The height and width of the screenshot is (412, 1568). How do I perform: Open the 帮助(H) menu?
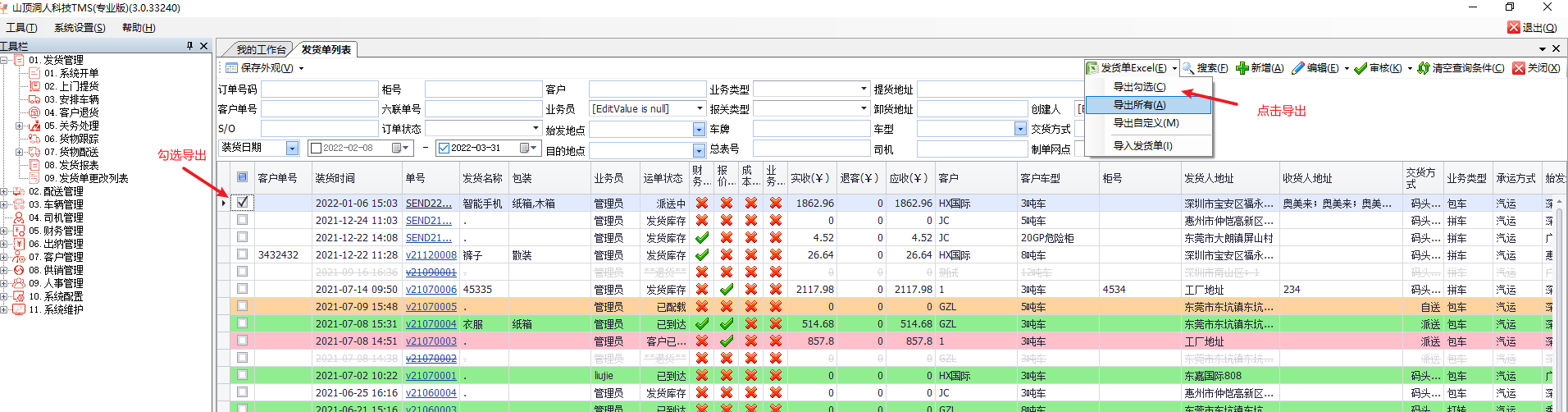[x=139, y=28]
